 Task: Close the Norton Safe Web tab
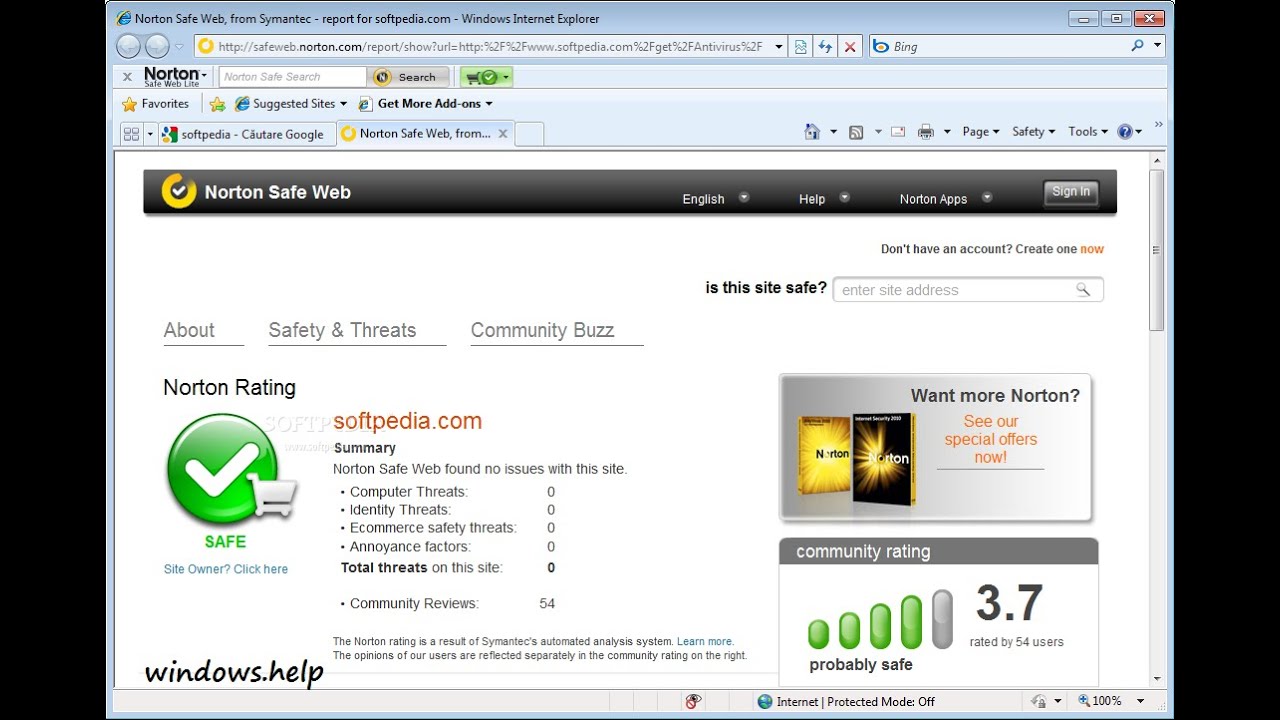(503, 133)
